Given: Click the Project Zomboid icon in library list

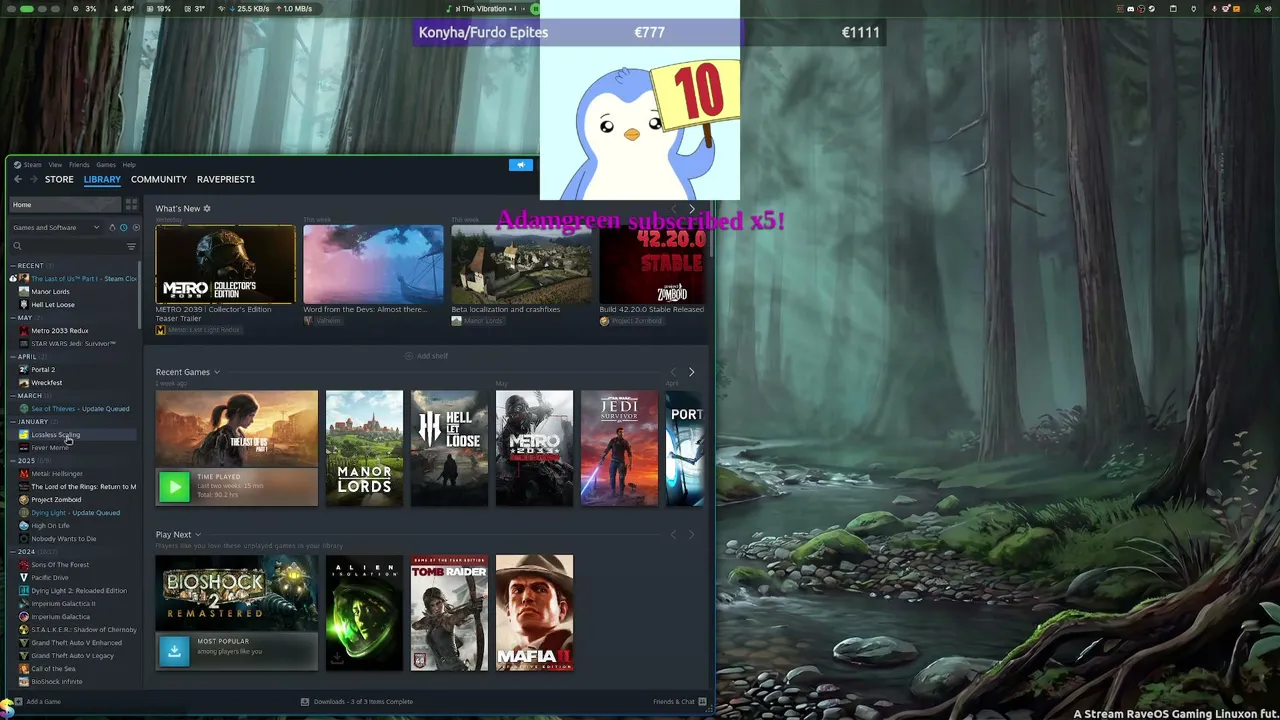Looking at the screenshot, I should pos(24,500).
